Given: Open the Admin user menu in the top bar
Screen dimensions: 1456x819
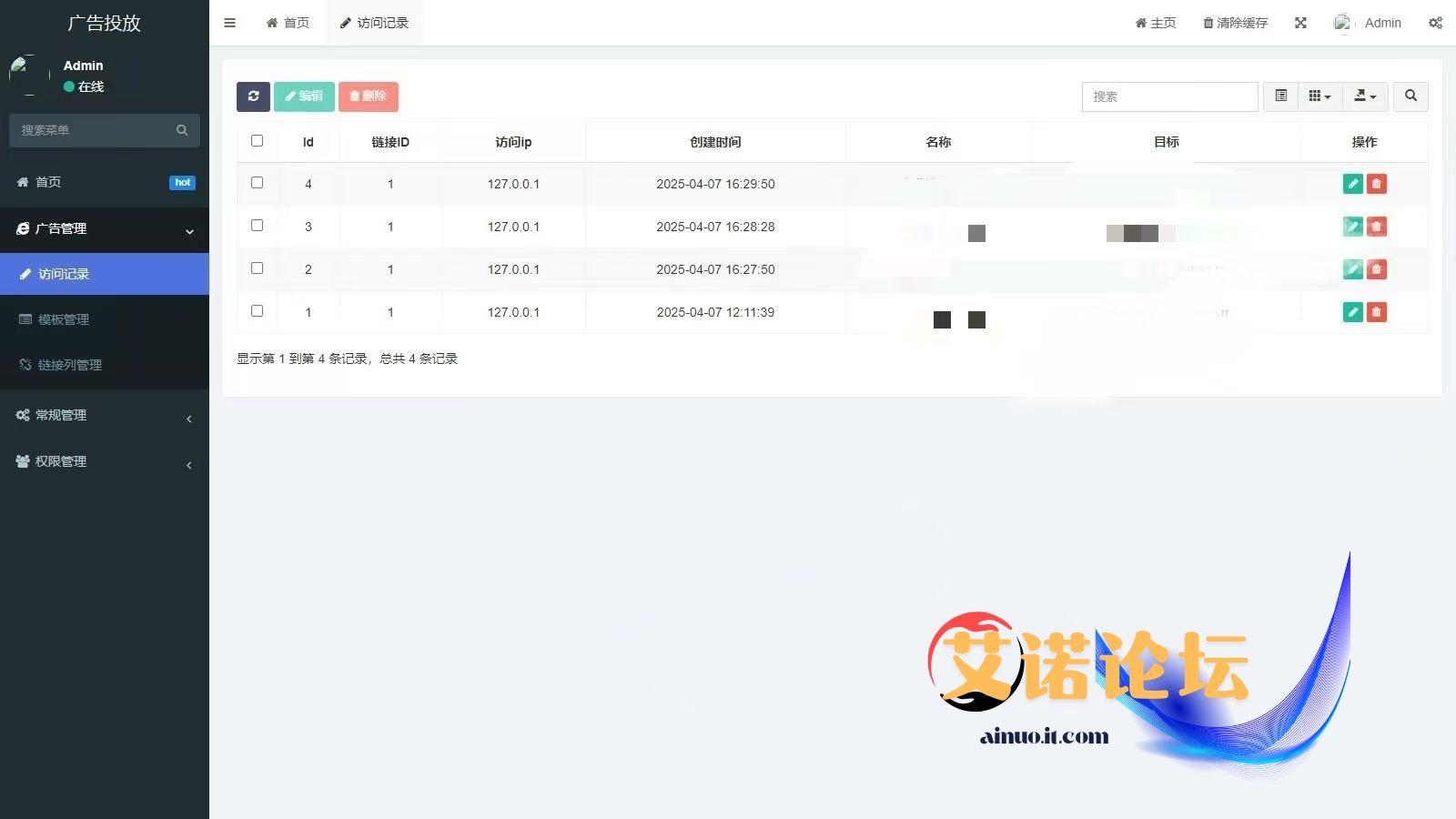Looking at the screenshot, I should pyautogui.click(x=1368, y=23).
